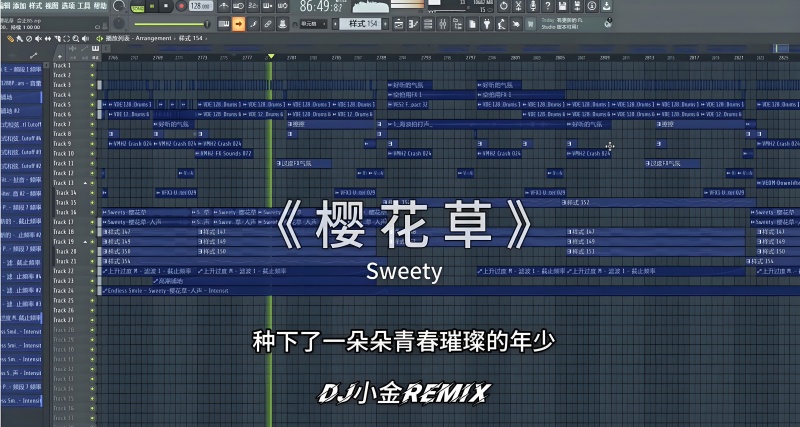Click the play button in transport
This screenshot has width=800, height=427.
point(152,6)
